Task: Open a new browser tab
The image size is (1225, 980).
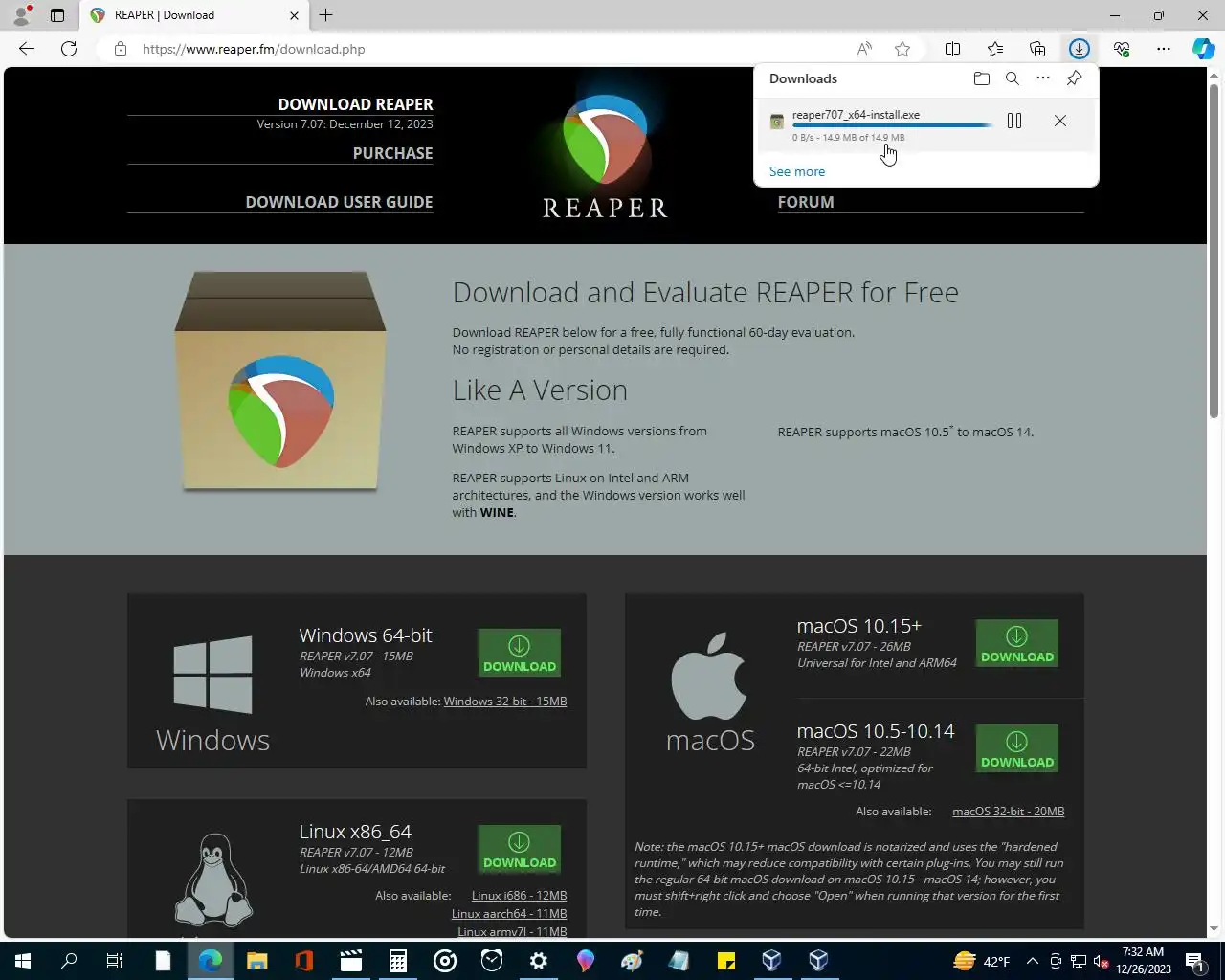Action: click(x=326, y=15)
